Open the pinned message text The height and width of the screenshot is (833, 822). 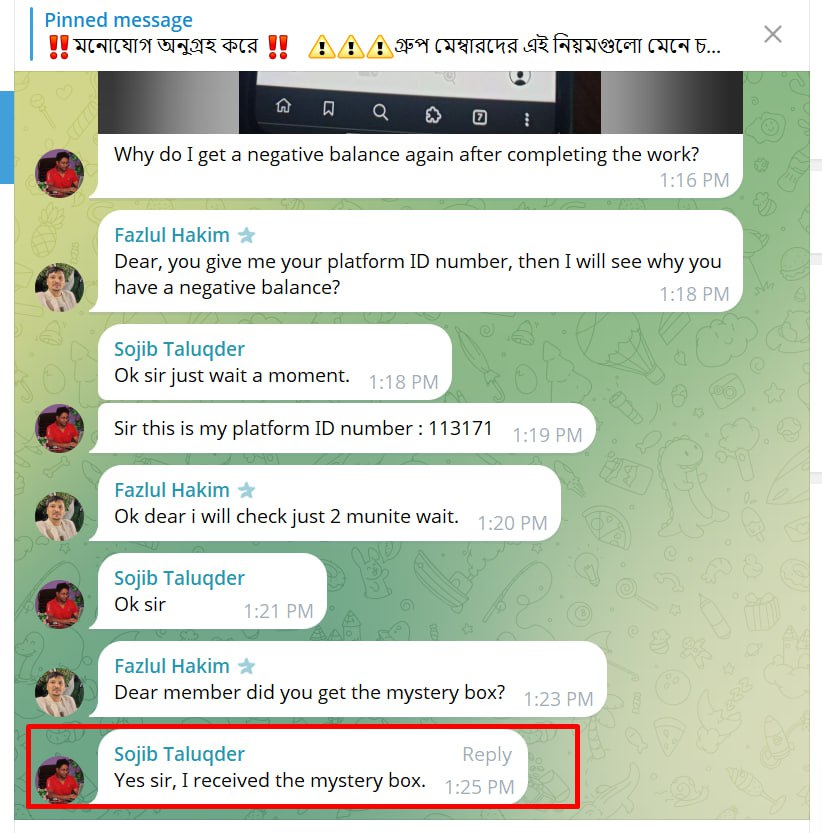(x=383, y=46)
